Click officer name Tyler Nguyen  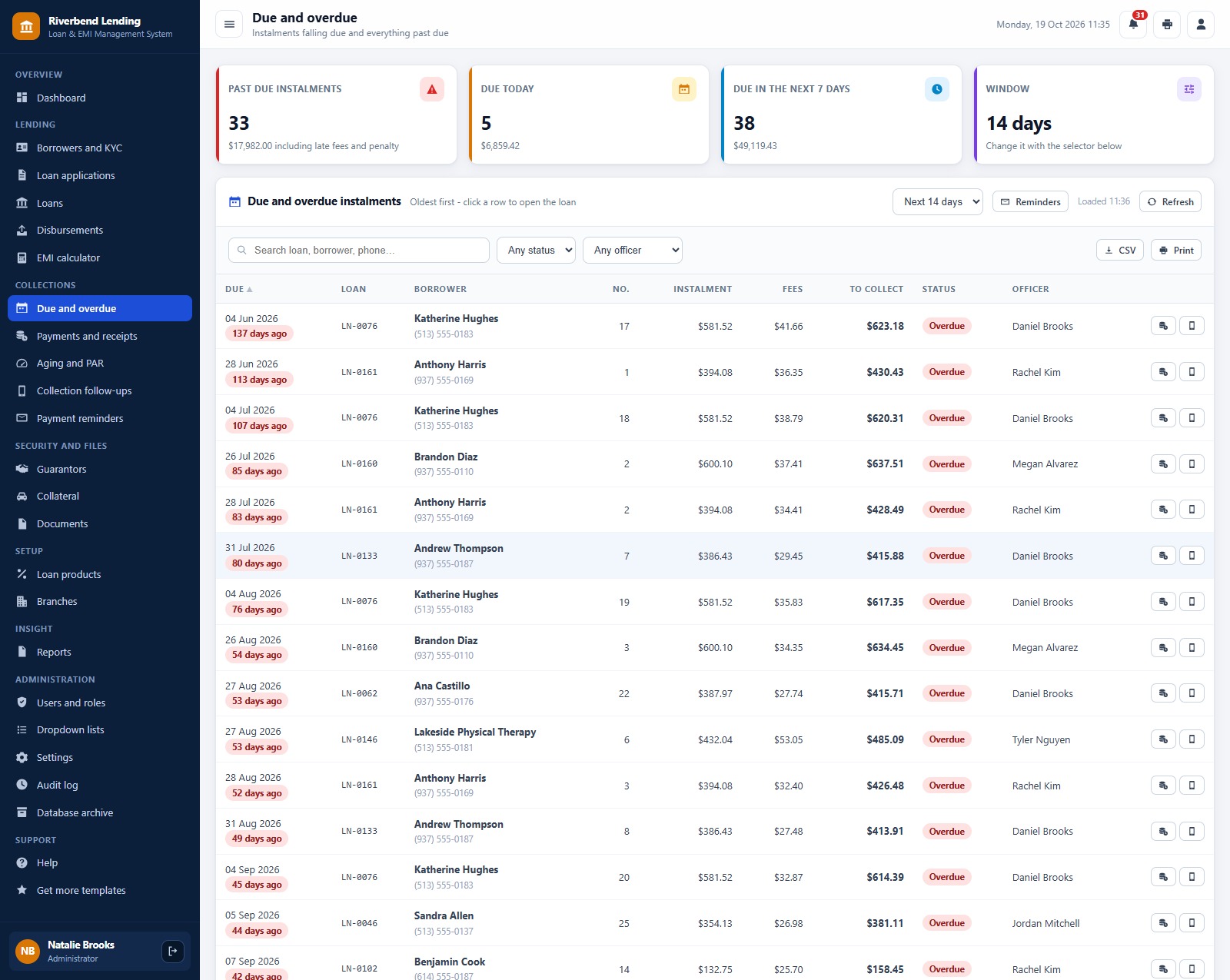(x=1041, y=739)
